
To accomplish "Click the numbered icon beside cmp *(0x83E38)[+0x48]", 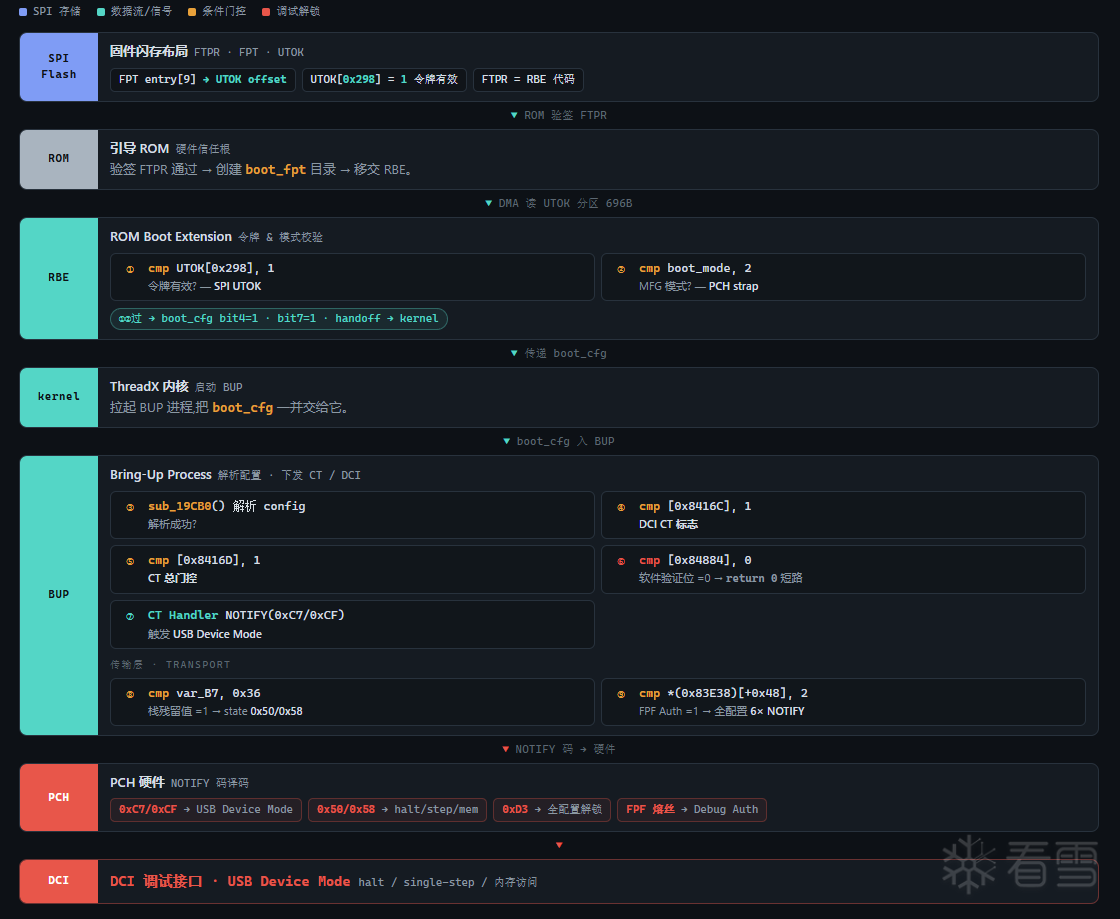I will pos(621,694).
